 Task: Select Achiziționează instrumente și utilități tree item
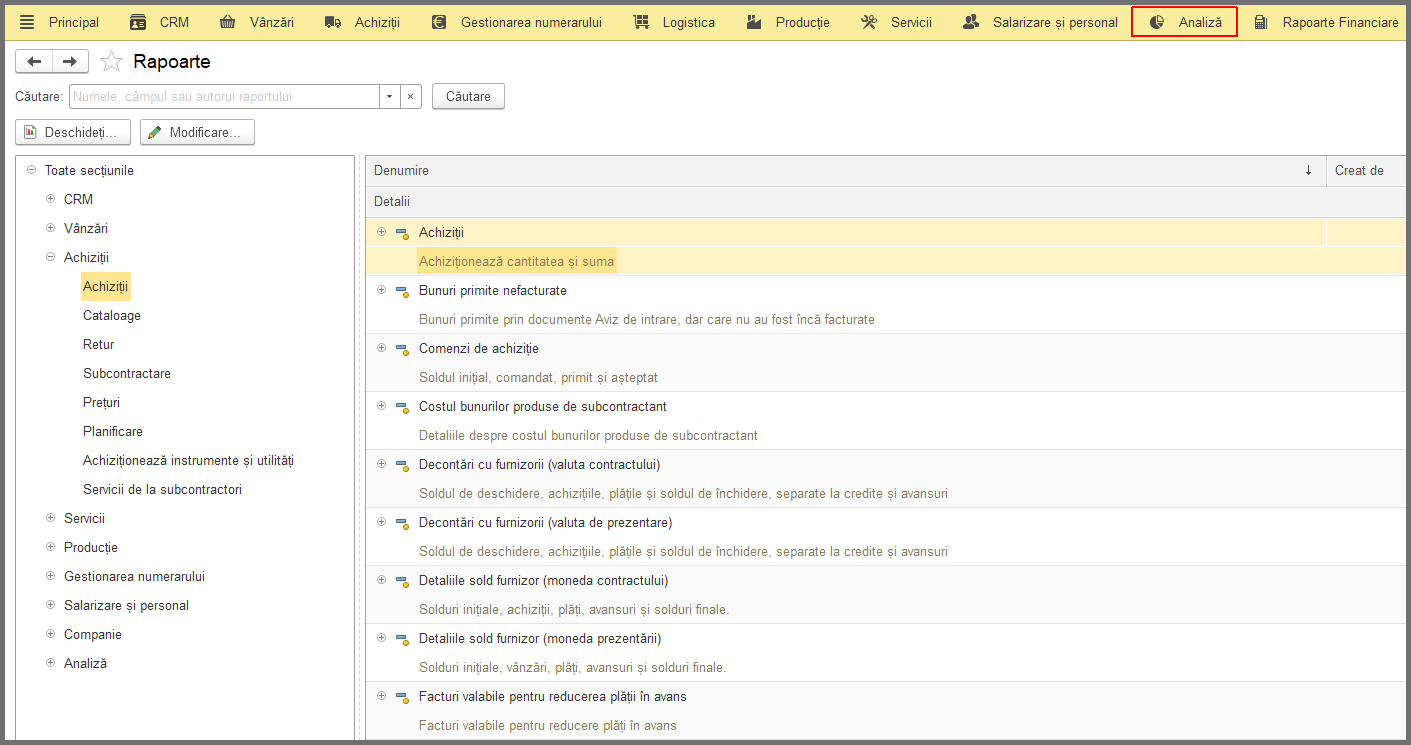[x=188, y=460]
